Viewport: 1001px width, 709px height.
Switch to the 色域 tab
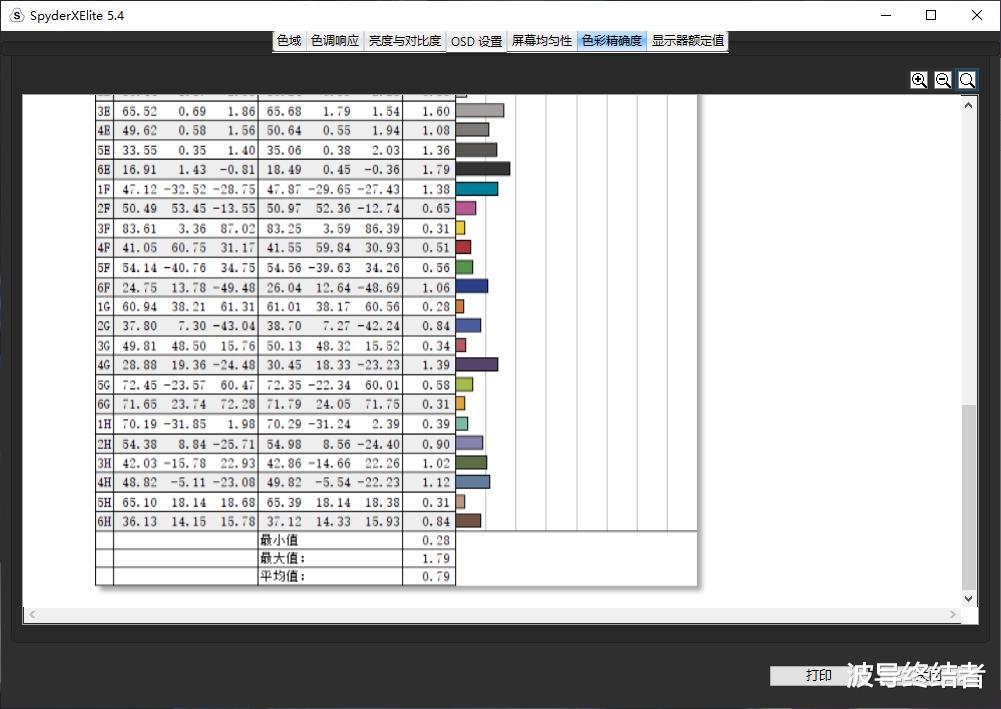288,41
